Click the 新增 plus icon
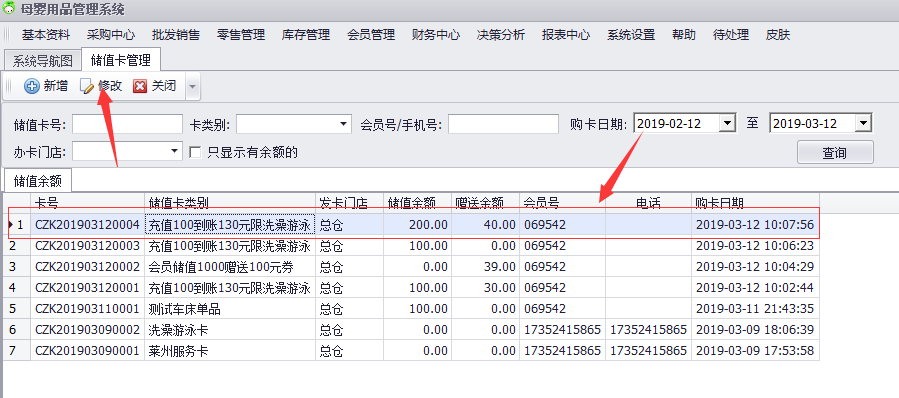899x398 pixels. tap(32, 86)
